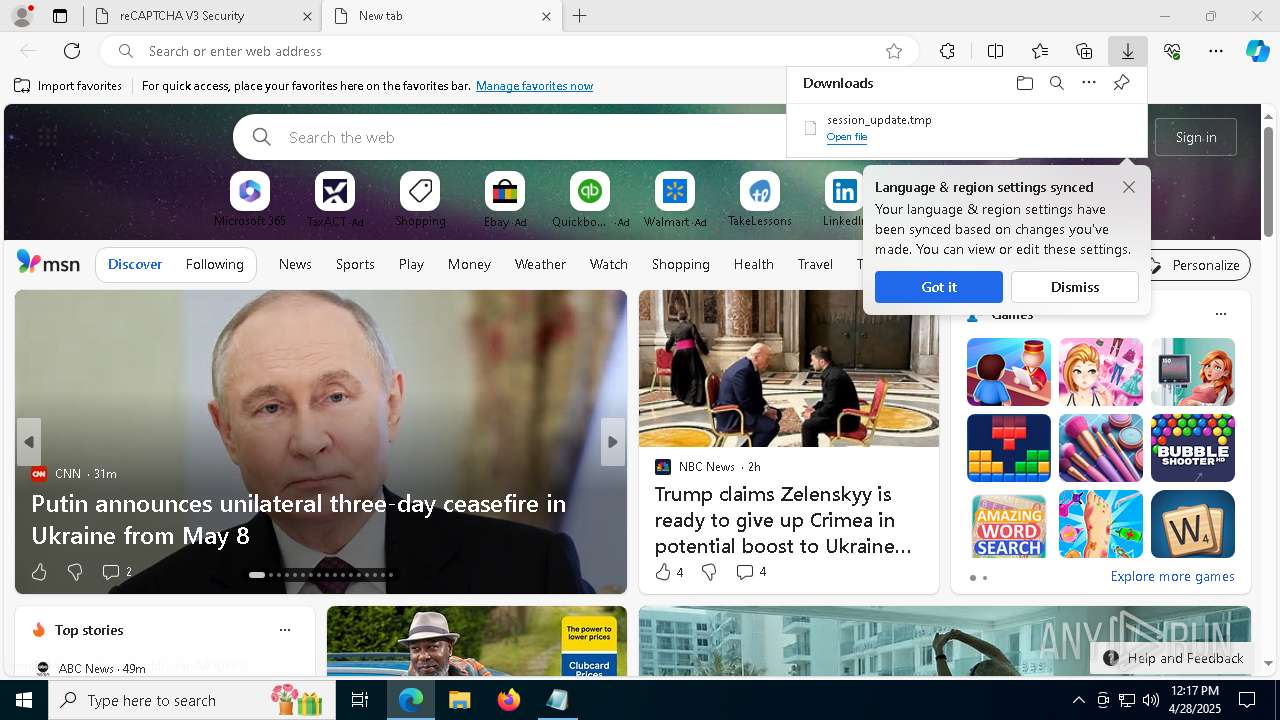This screenshot has height=720, width=1280.
Task: Open Watch category in MSN nav
Action: pos(609,264)
